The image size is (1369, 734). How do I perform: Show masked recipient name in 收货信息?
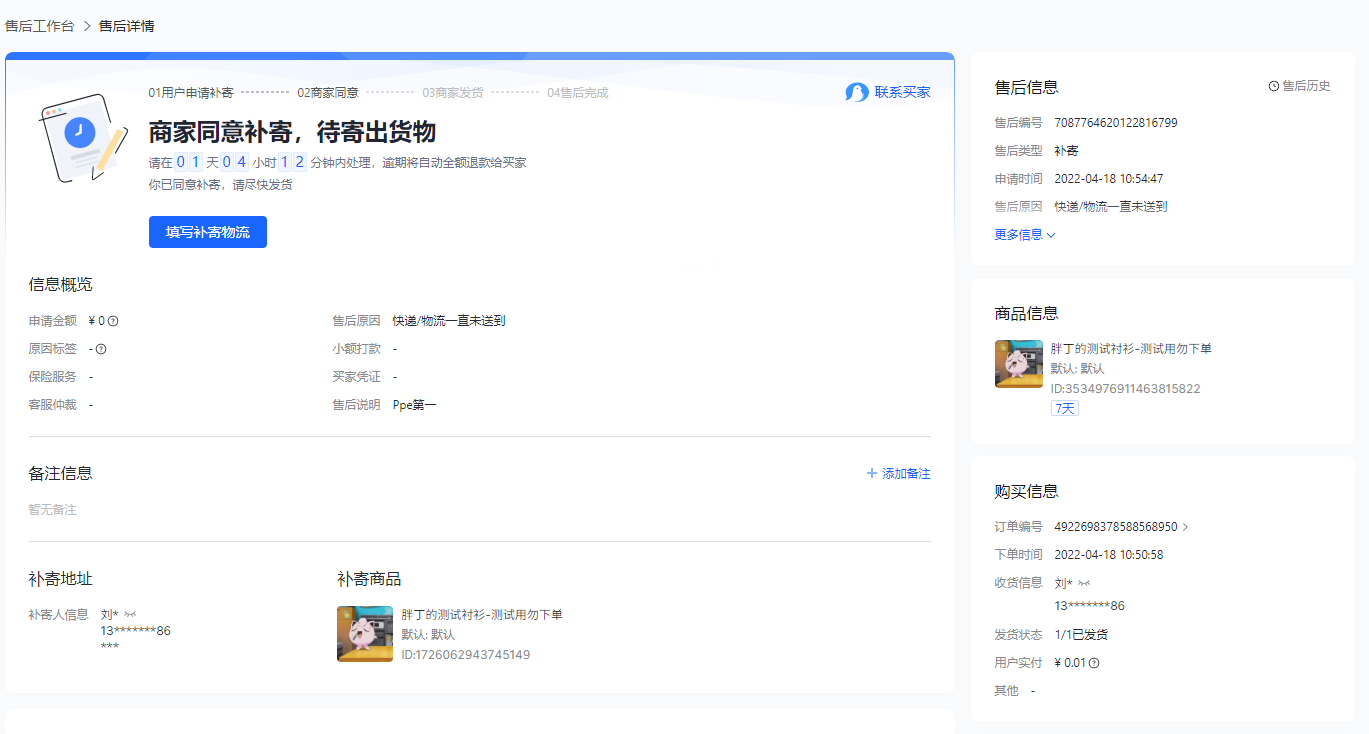1084,583
